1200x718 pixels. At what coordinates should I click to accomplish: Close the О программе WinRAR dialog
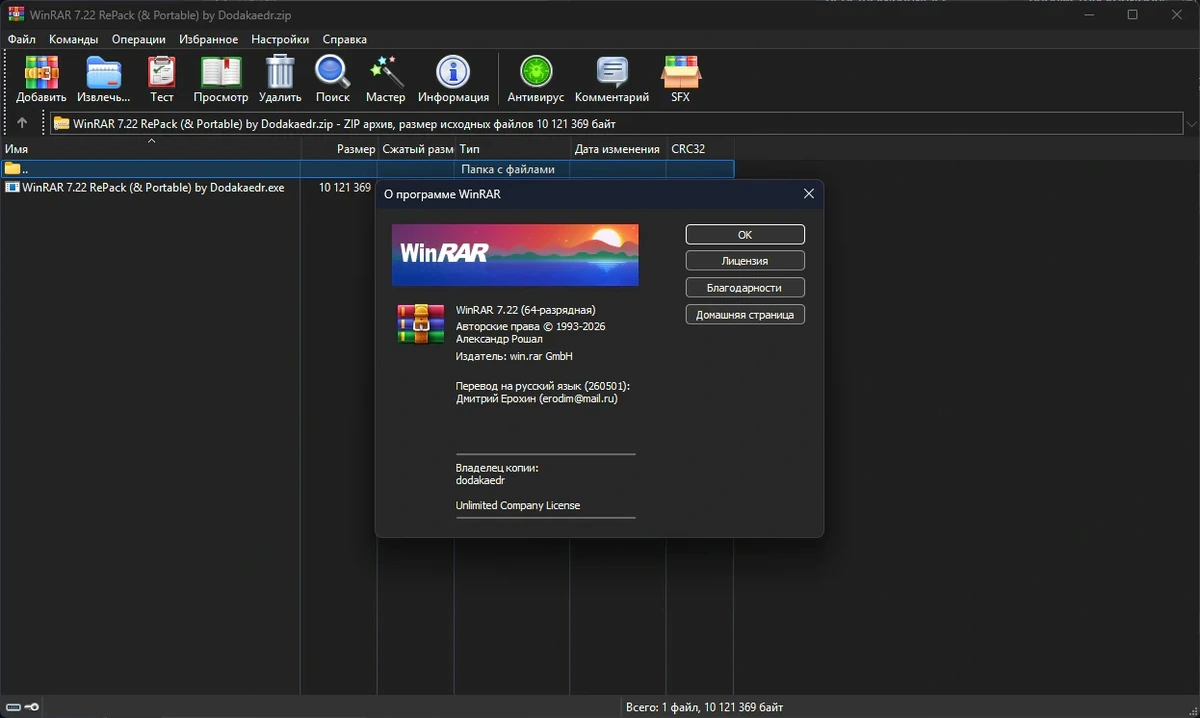click(809, 194)
